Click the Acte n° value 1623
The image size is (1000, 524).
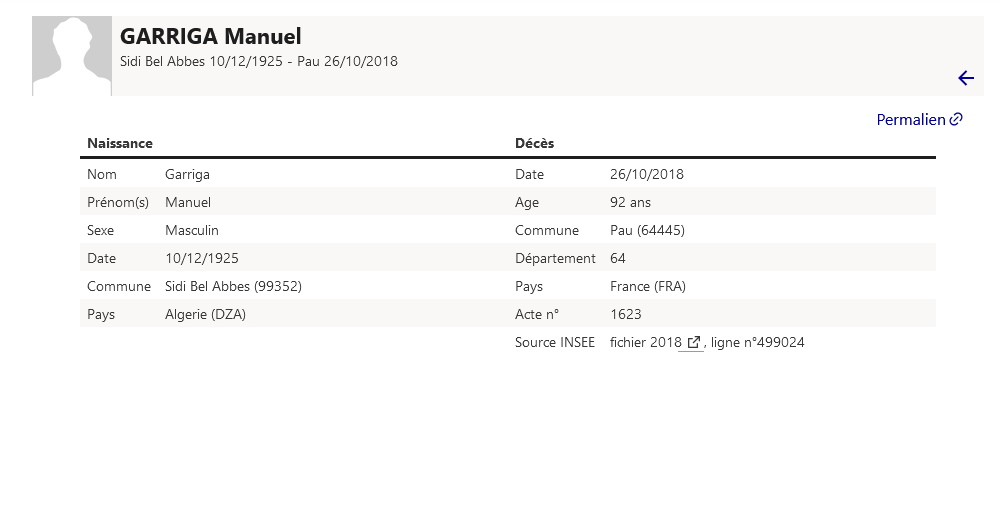(x=626, y=314)
